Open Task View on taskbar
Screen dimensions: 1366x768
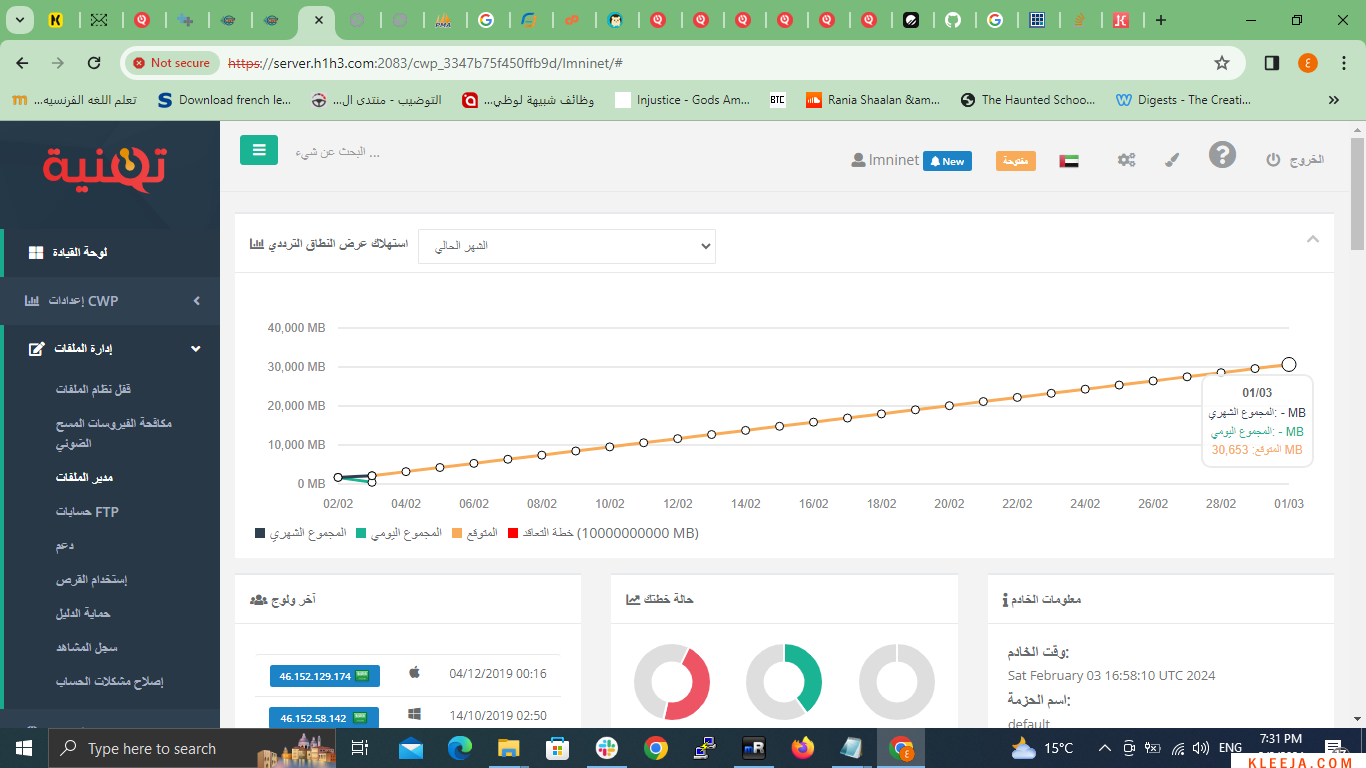[x=360, y=748]
